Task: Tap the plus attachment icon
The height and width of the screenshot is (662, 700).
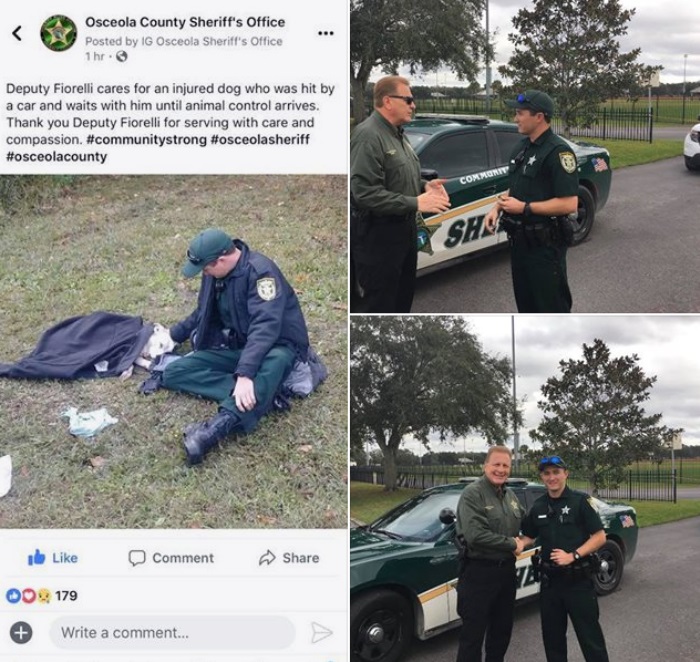Action: [21, 632]
